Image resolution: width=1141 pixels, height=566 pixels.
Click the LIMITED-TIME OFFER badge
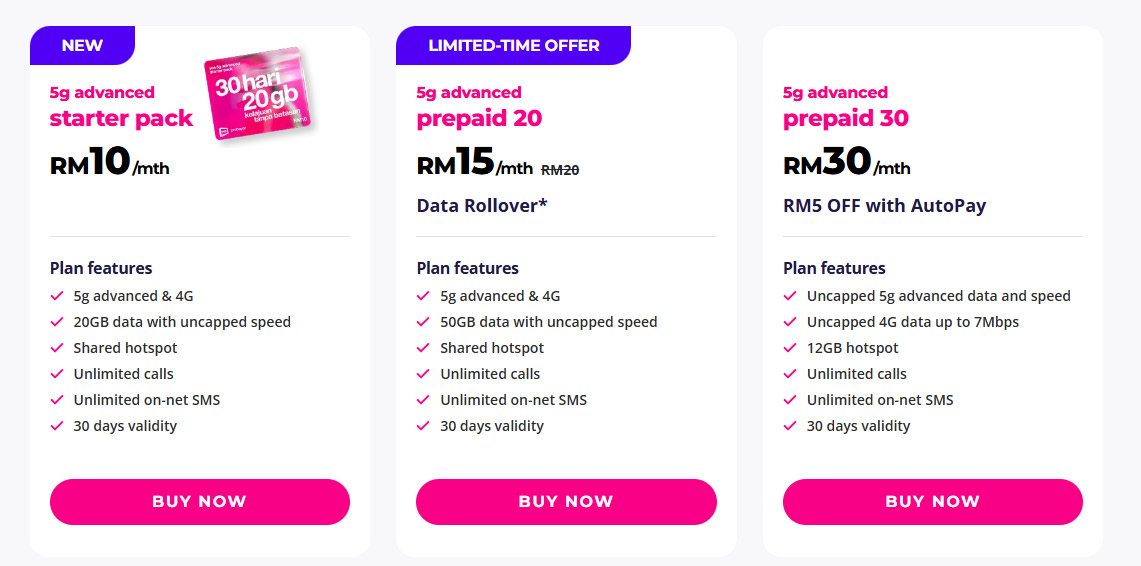513,45
